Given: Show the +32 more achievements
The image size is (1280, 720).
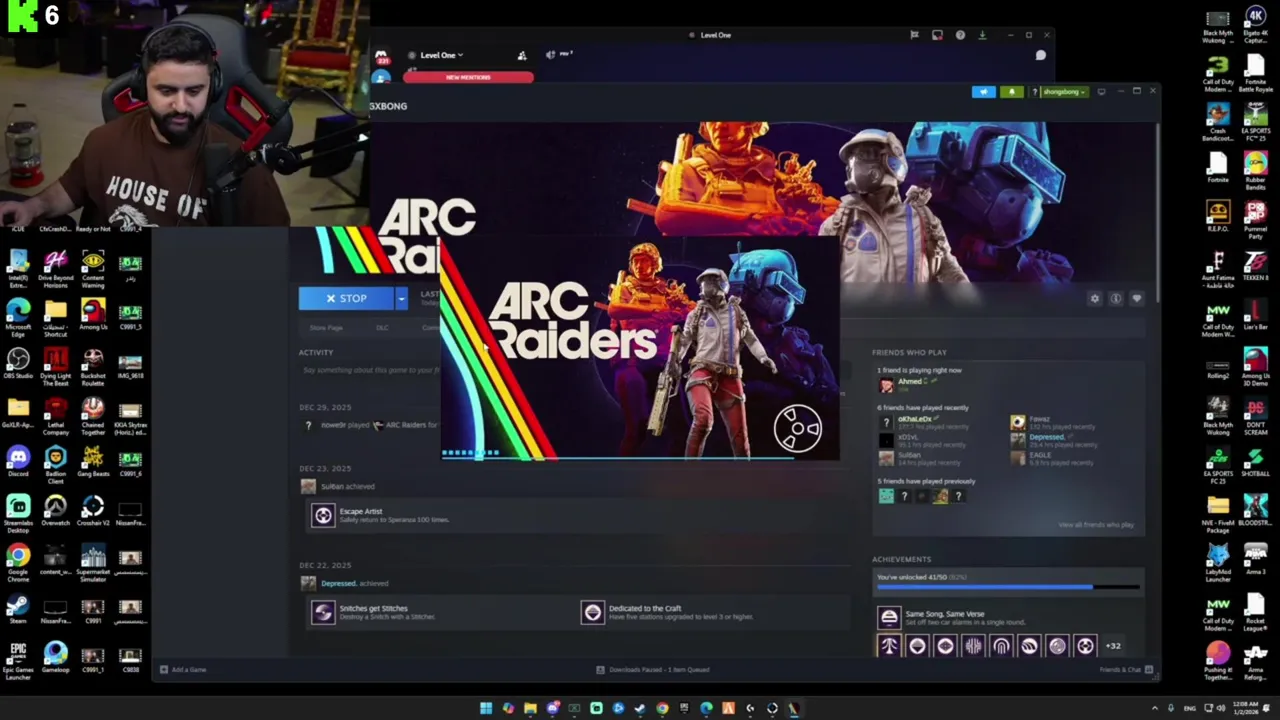Looking at the screenshot, I should point(1112,646).
